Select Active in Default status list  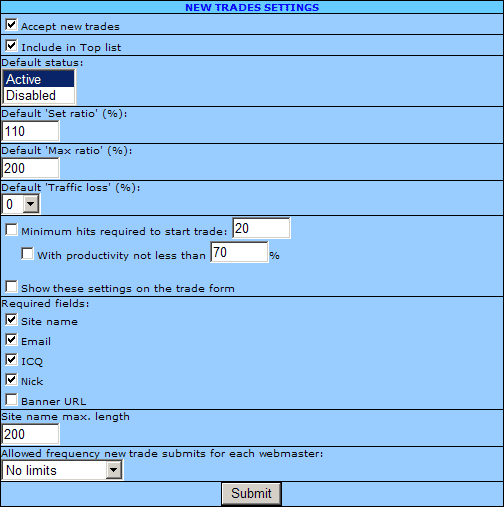tap(39, 79)
